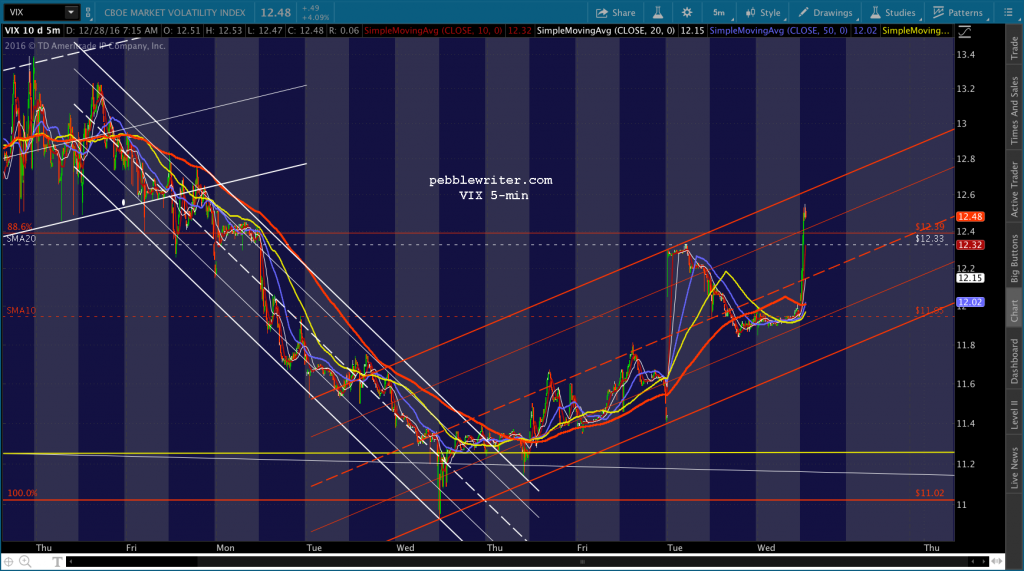Screen dimensions: 1024x571
Task: Click the Share button
Action: (615, 12)
